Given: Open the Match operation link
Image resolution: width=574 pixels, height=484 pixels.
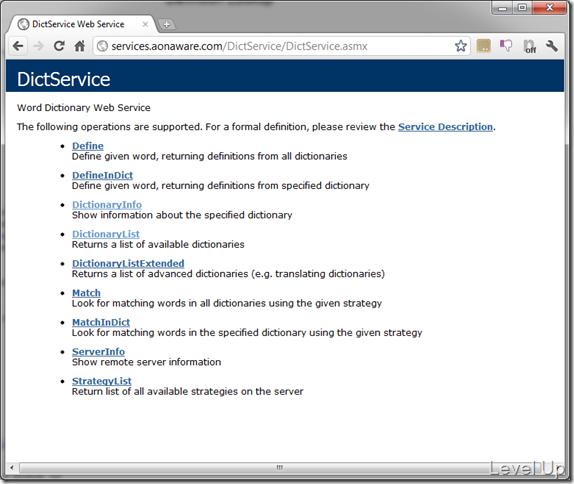Looking at the screenshot, I should click(86, 293).
